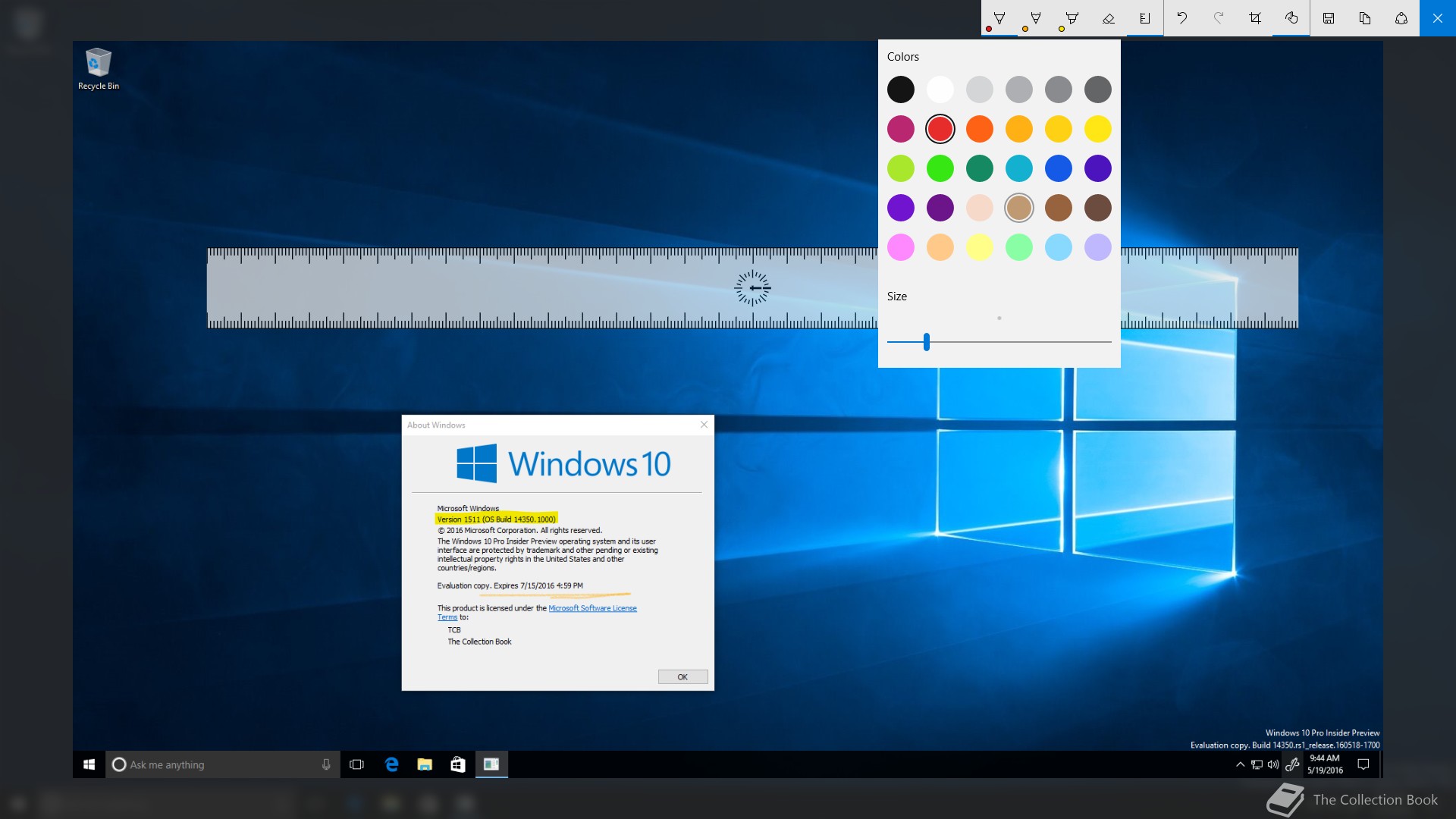This screenshot has width=1456, height=819.
Task: Open Windows Ink Workspace tray icon
Action: tap(1292, 764)
